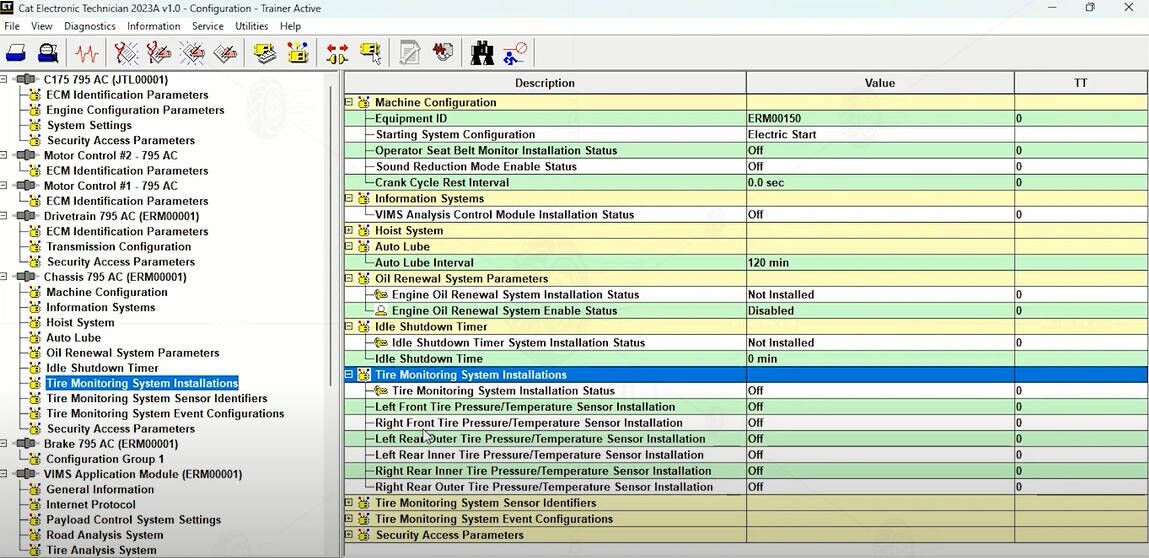Screen dimensions: 1149x558
Task: Expand Tire Monitoring System Sensor Identifiers group
Action: click(x=349, y=503)
